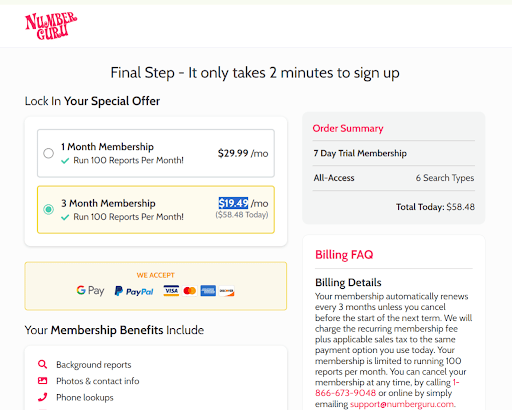Image resolution: width=512 pixels, height=410 pixels.
Task: Click the Photos & contact info icon
Action: 42,381
